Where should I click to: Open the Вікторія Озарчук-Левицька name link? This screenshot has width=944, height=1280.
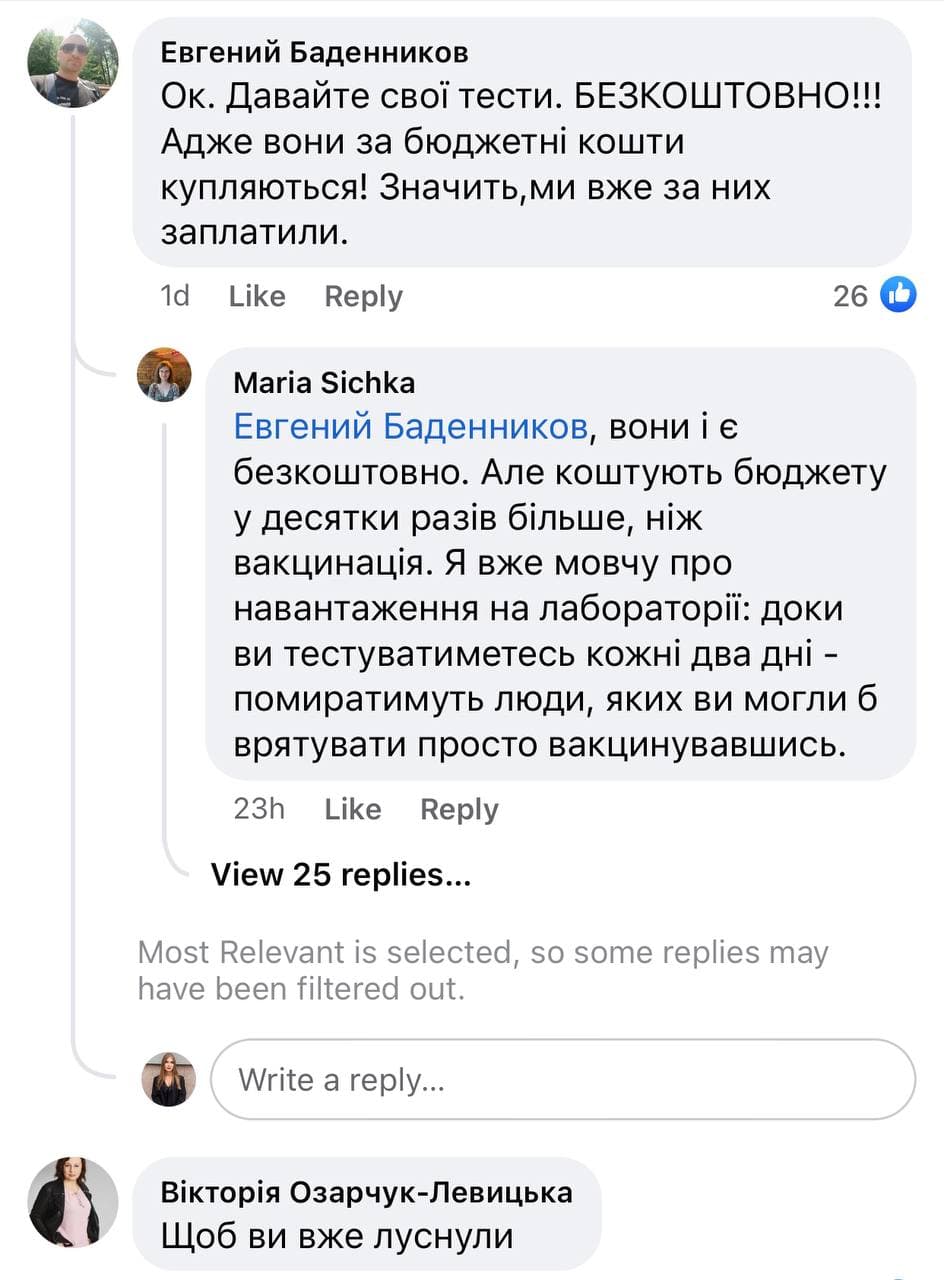click(366, 1192)
